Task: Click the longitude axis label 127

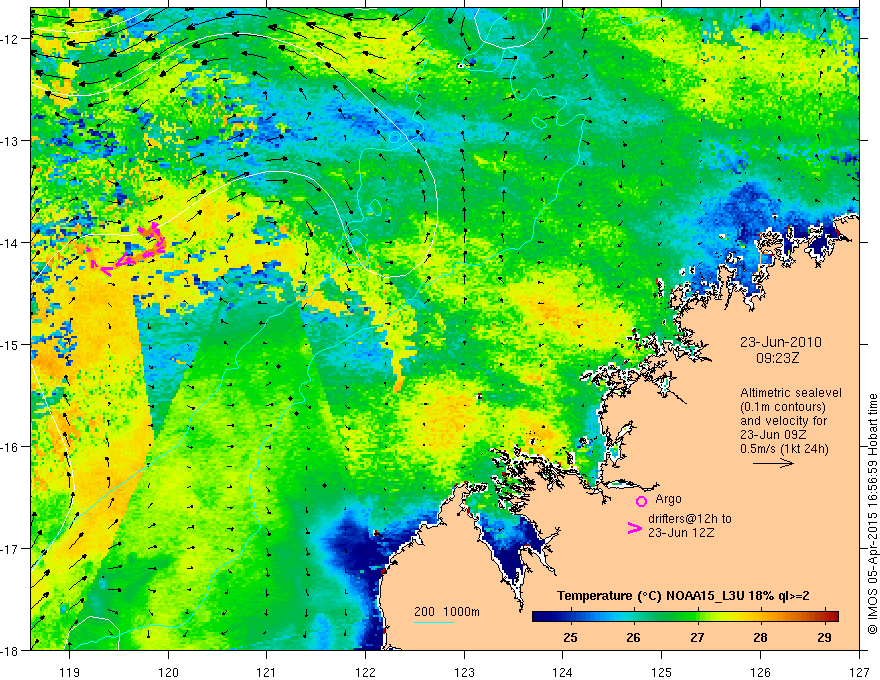Action: pyautogui.click(x=859, y=672)
